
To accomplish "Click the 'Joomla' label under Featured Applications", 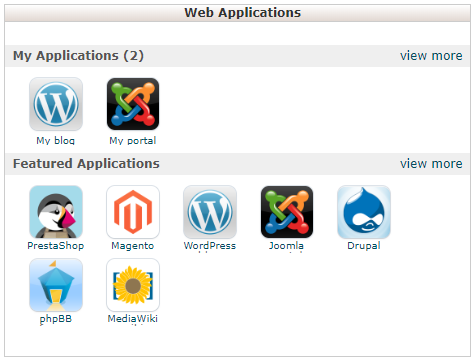I will pos(287,246).
